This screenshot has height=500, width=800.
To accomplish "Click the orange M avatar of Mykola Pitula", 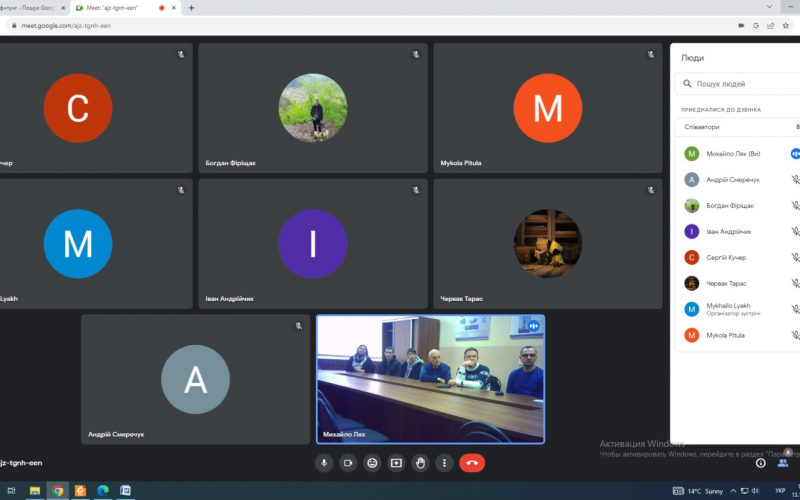I will [x=547, y=108].
